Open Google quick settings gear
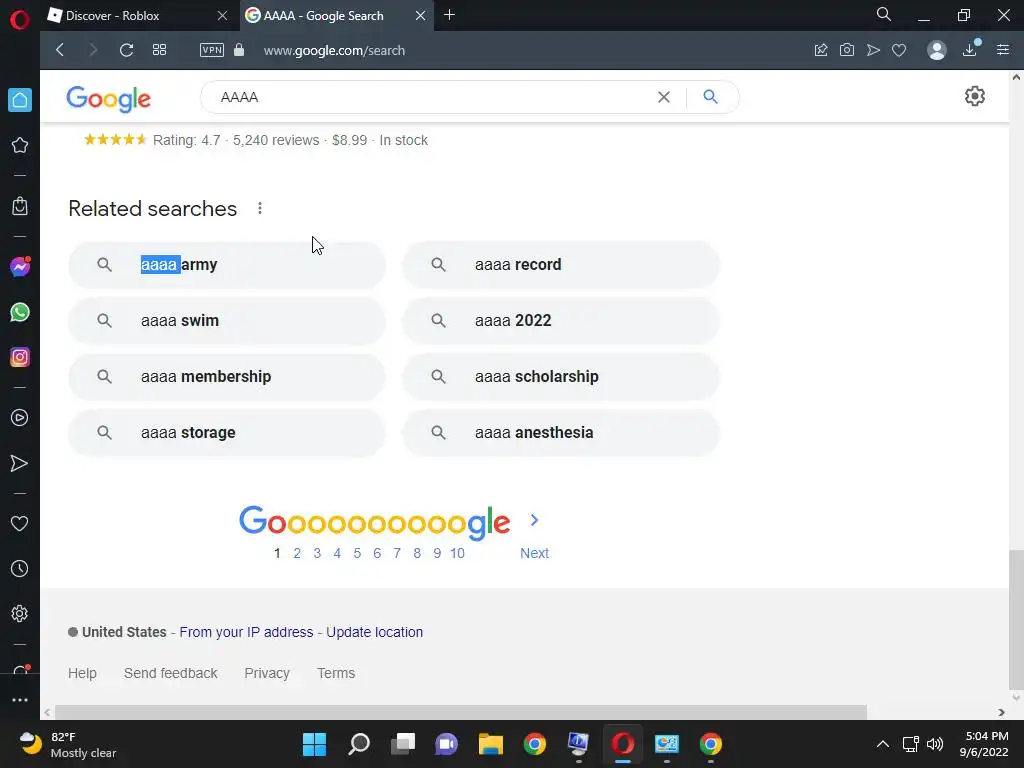The image size is (1024, 768). [x=974, y=97]
